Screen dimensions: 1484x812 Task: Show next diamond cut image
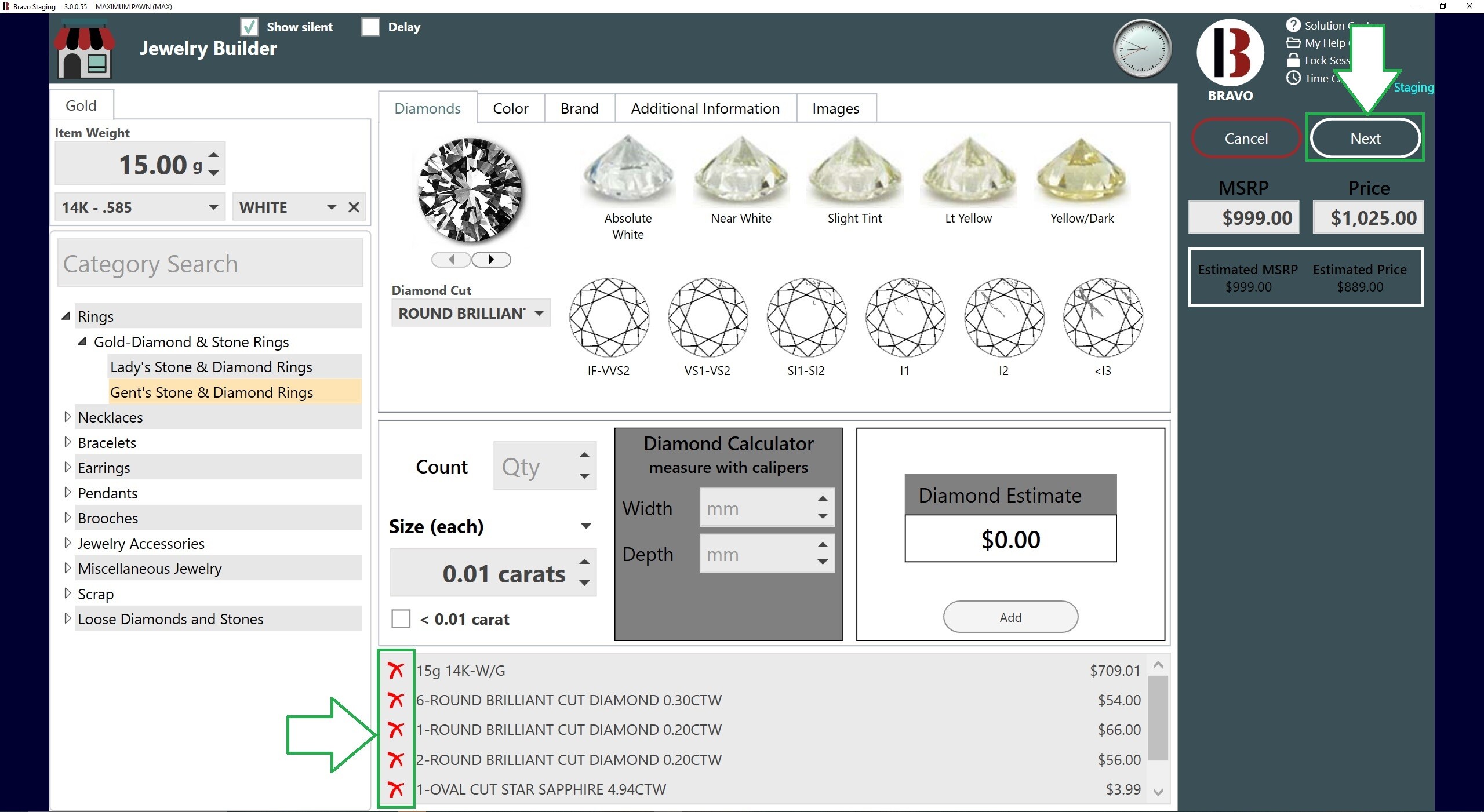coord(491,260)
